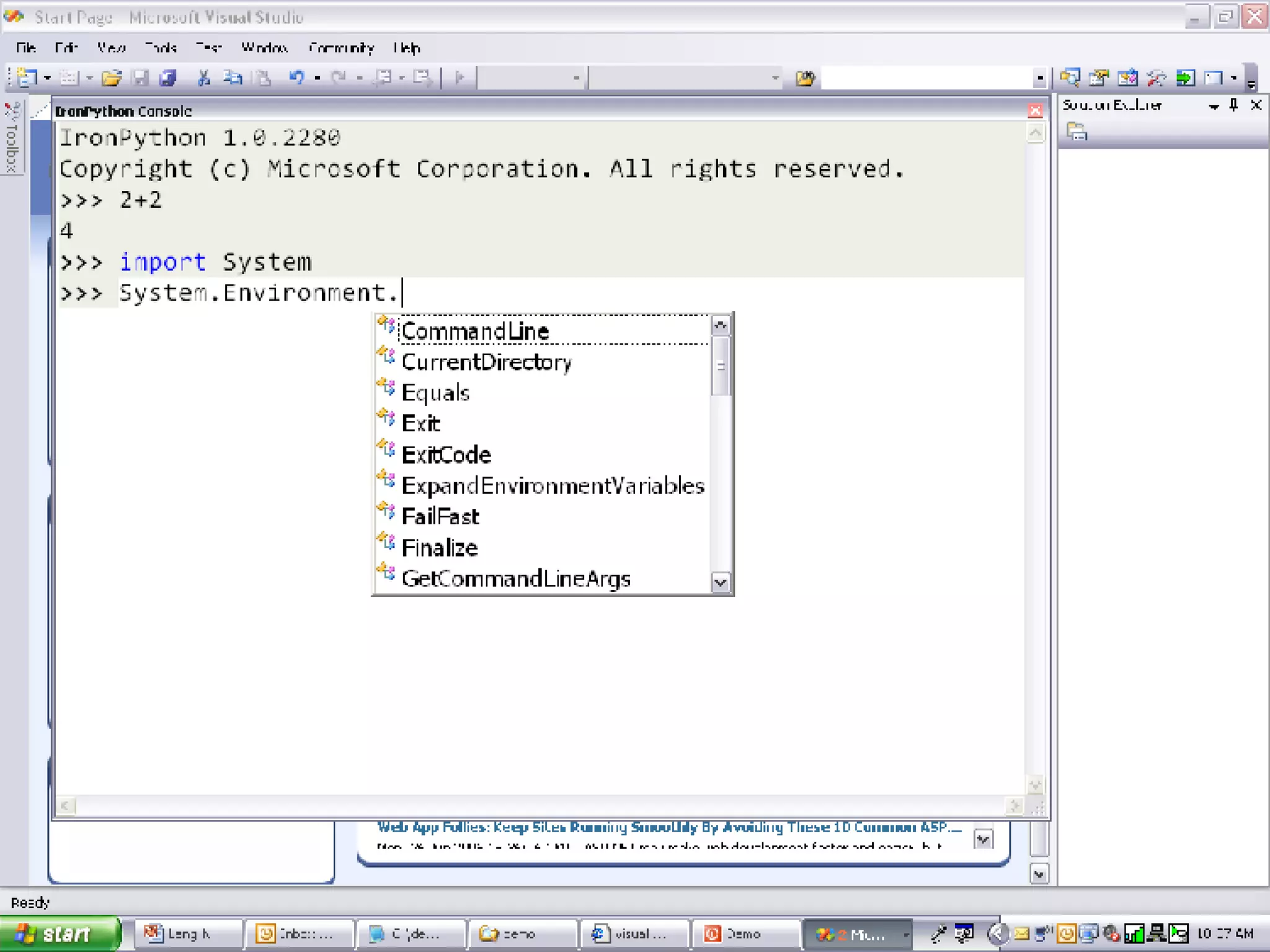This screenshot has width=1270, height=952.
Task: Click the Object Browser toolbar icon
Action: [1128, 77]
